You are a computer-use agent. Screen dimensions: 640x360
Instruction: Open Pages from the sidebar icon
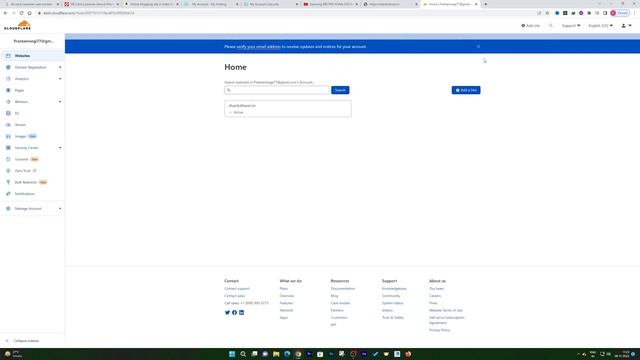coord(8,90)
